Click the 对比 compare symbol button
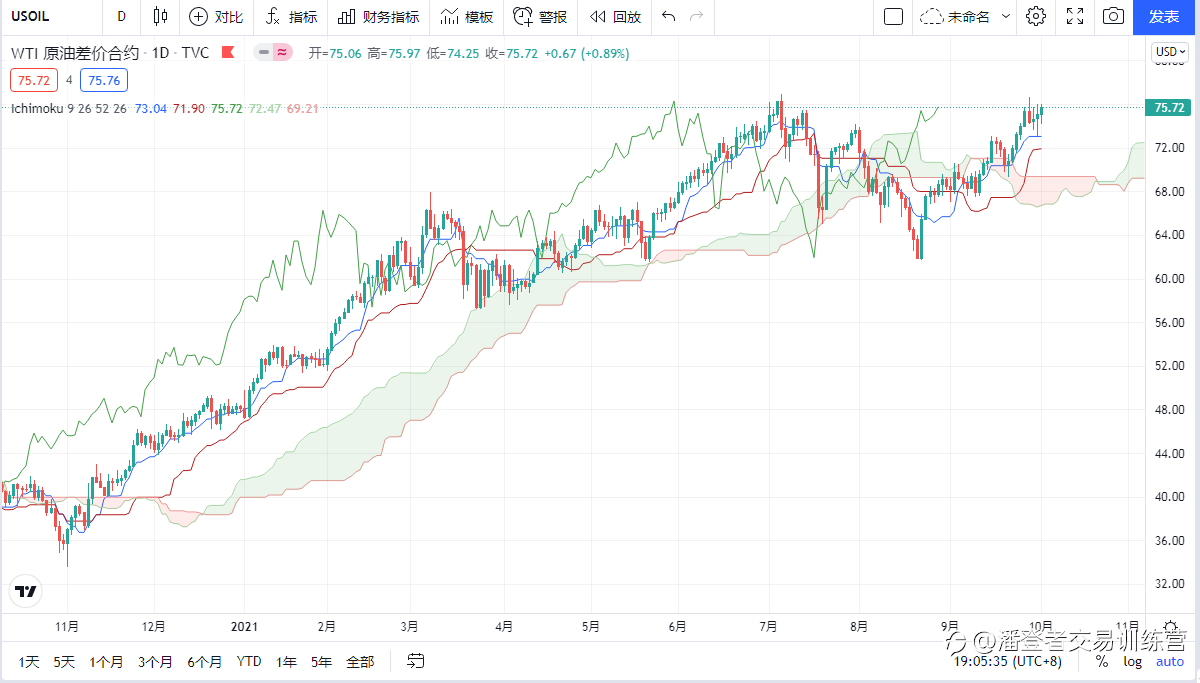This screenshot has height=683, width=1200. point(216,16)
